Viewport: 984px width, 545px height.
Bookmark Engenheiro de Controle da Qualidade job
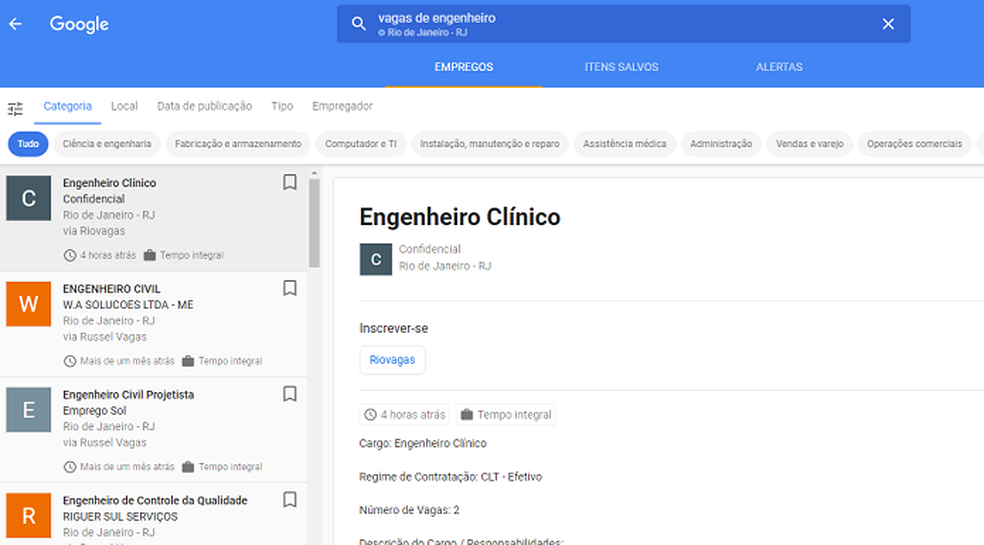[289, 500]
